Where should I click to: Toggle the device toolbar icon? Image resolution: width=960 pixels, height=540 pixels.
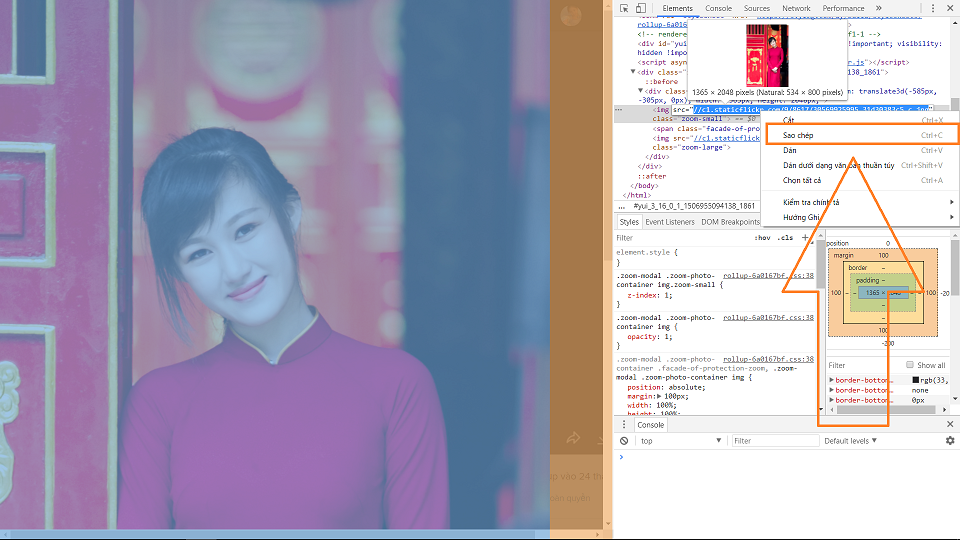click(x=640, y=8)
